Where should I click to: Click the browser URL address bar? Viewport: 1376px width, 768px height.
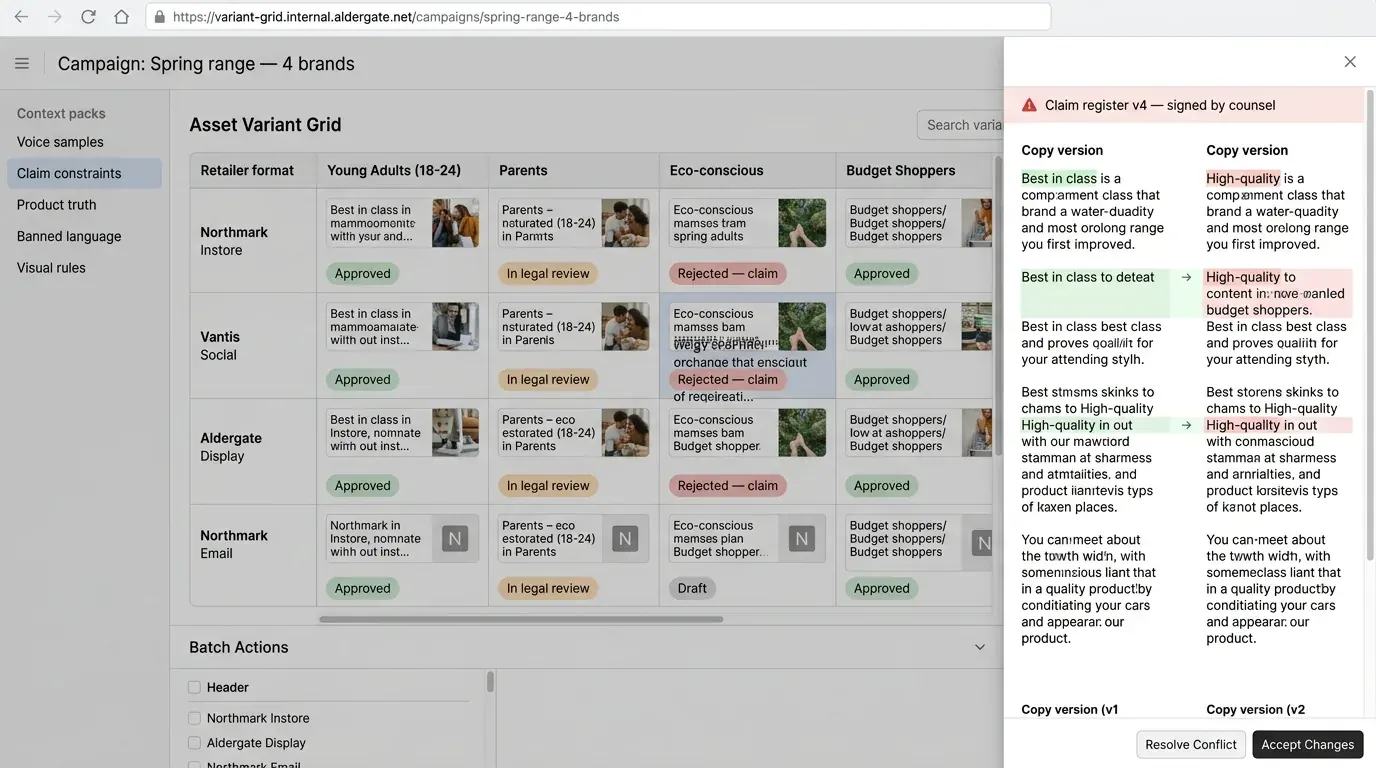[598, 17]
